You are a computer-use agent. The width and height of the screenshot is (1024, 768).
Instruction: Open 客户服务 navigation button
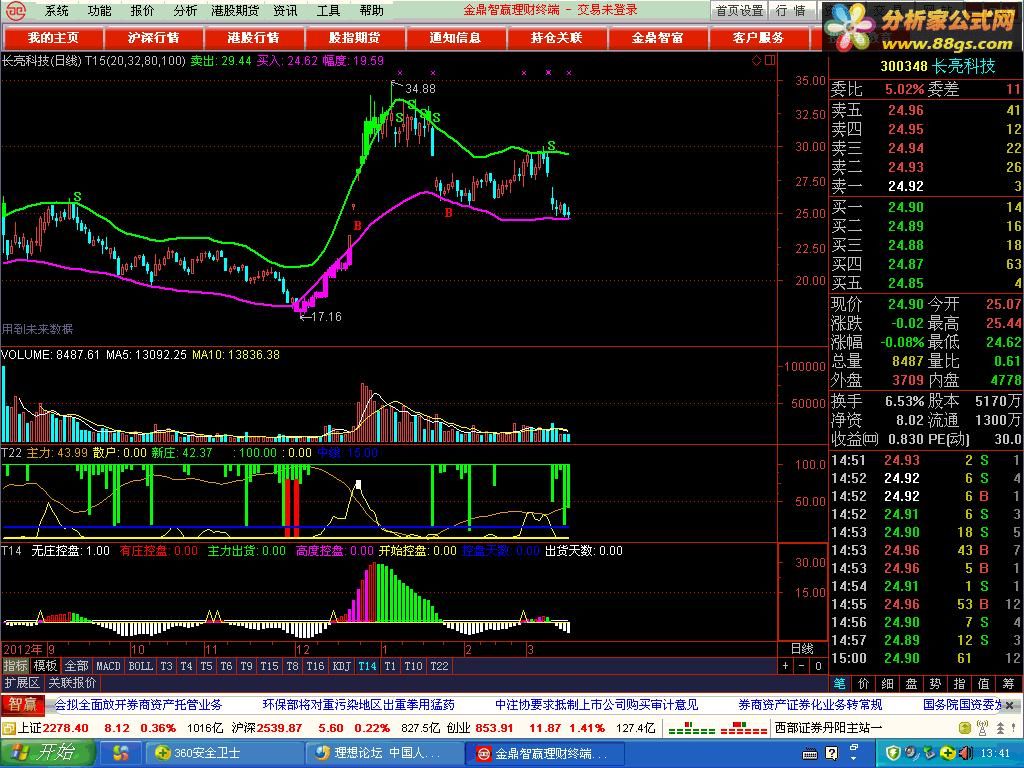(758, 38)
